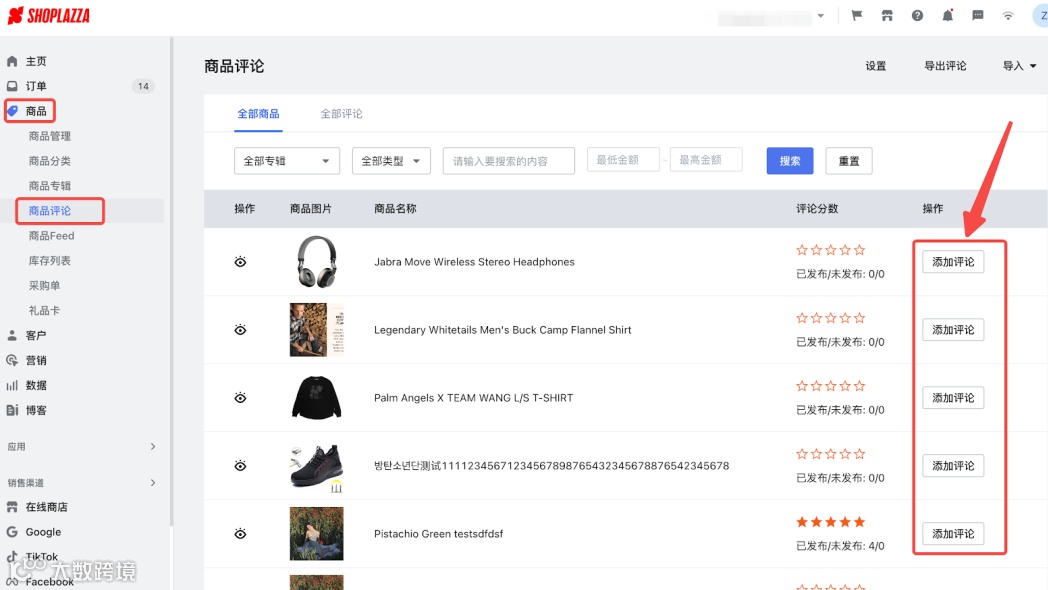Open 商品Feed submenu item

tap(51, 236)
